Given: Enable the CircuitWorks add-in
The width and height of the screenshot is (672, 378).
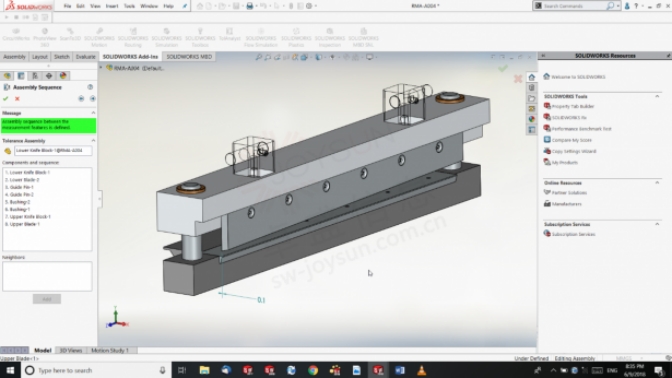Looking at the screenshot, I should click(x=16, y=35).
